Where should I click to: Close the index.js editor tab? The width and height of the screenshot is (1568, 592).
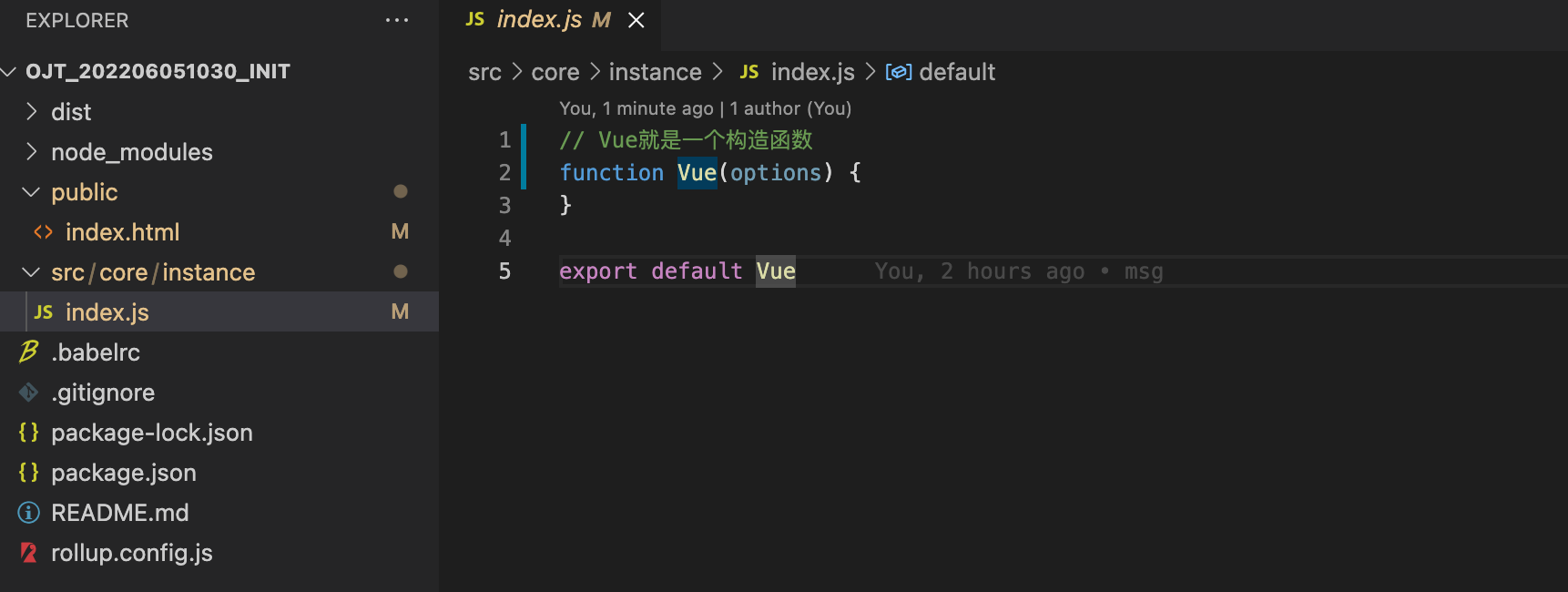point(636,20)
